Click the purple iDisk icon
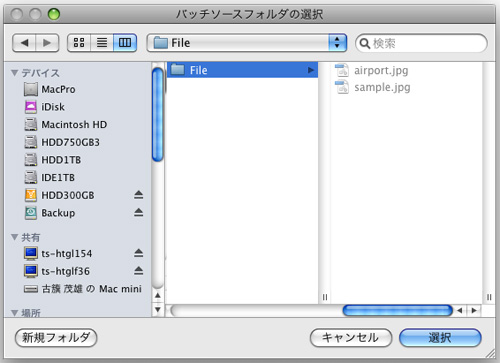500x363 pixels. point(31,107)
